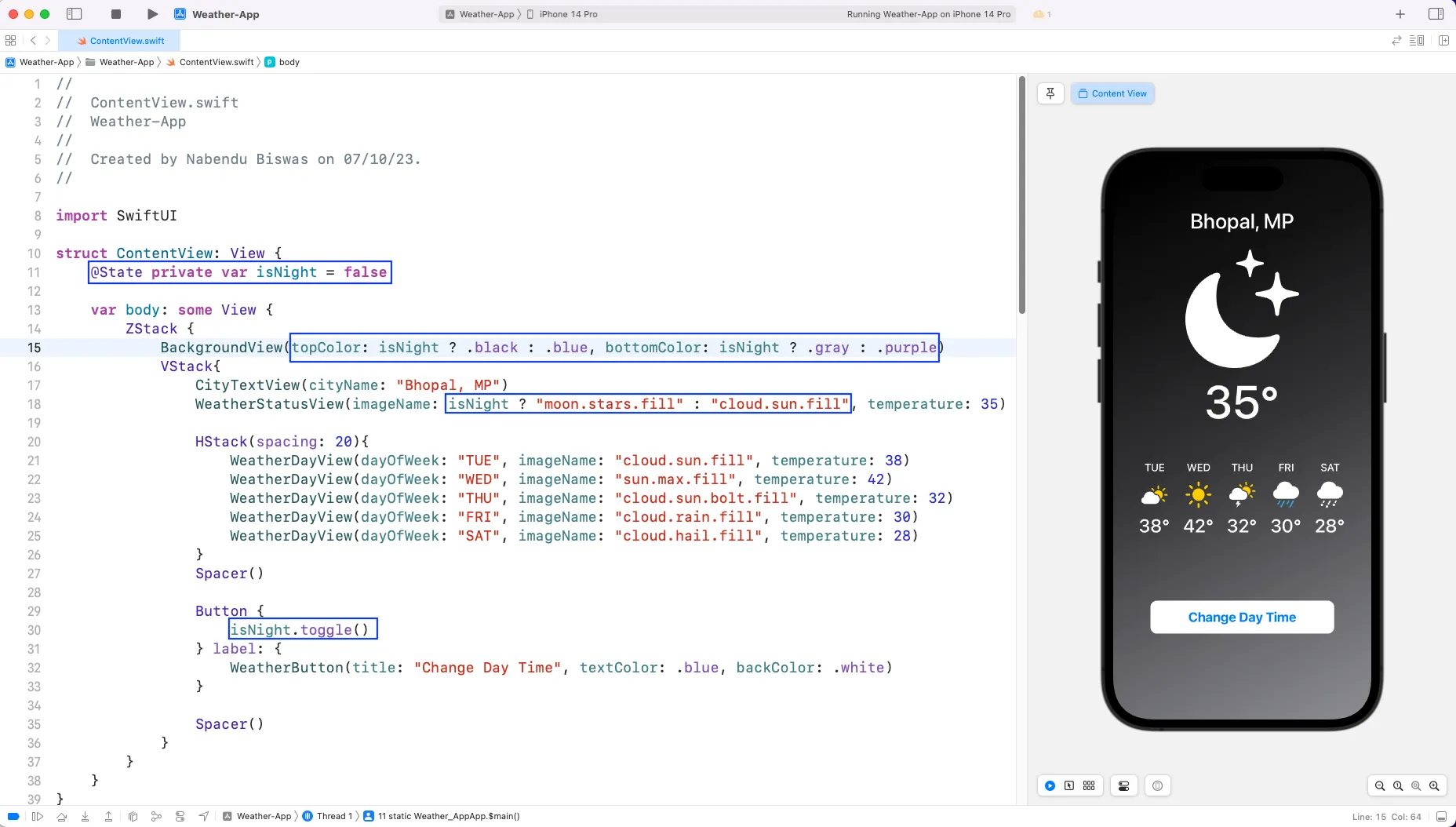The image size is (1456, 827).
Task: Choose iPhone 14 Pro run destination
Action: (x=562, y=14)
